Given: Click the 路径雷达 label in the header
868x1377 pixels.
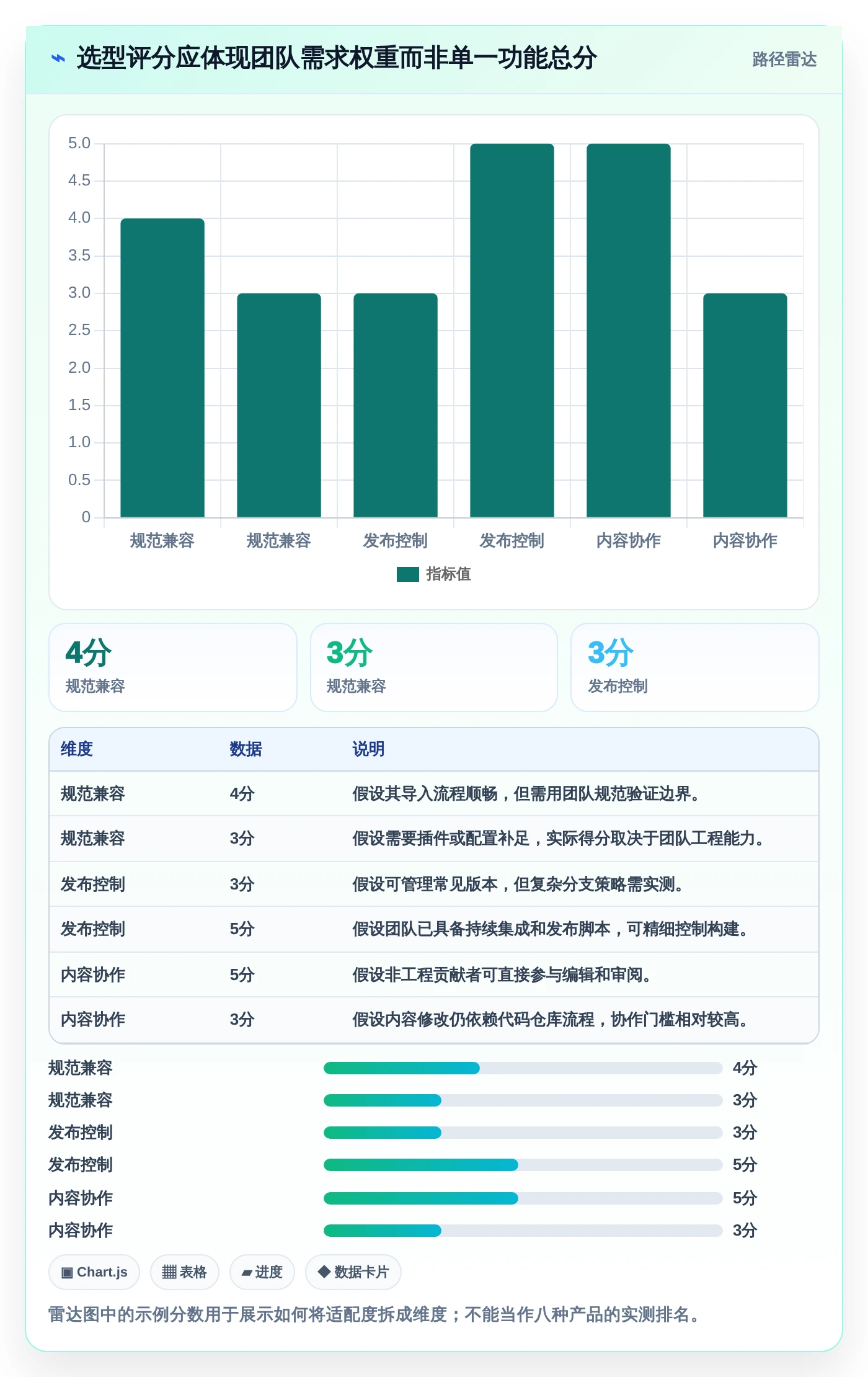Looking at the screenshot, I should click(x=784, y=59).
